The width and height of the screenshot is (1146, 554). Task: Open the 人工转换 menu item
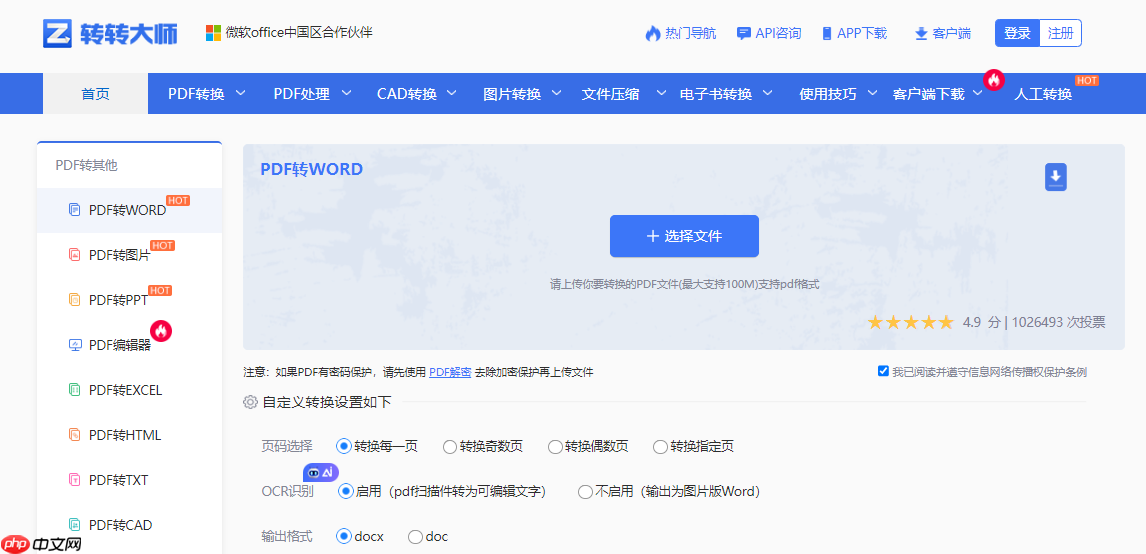(x=1043, y=94)
